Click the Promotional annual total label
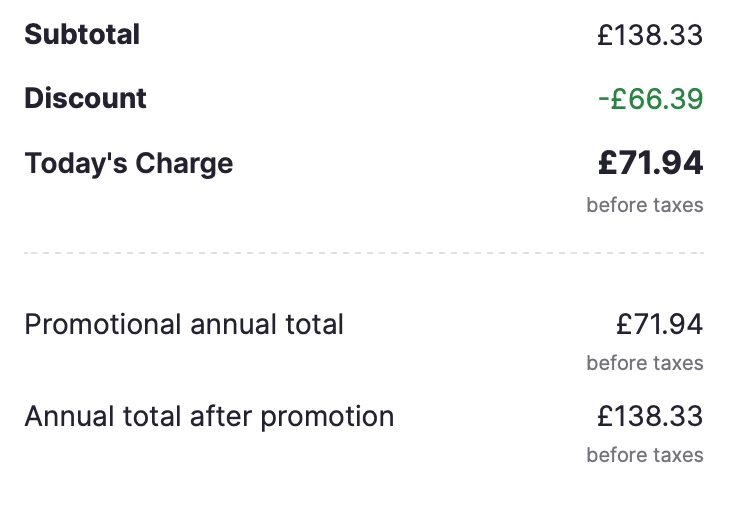This screenshot has height=520, width=734. (184, 324)
